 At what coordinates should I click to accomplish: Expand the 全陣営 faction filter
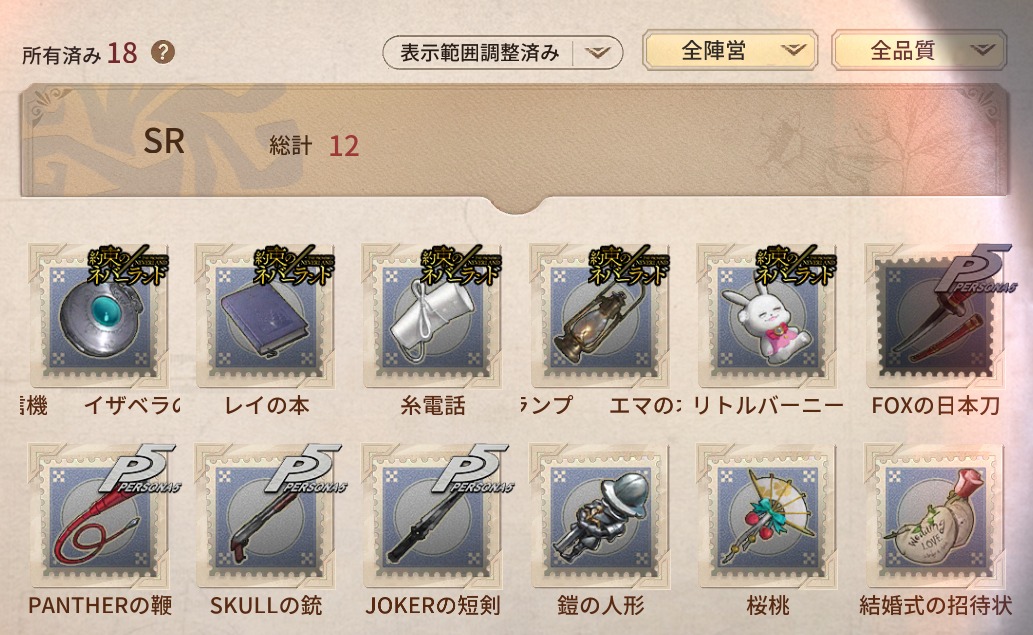(x=730, y=50)
